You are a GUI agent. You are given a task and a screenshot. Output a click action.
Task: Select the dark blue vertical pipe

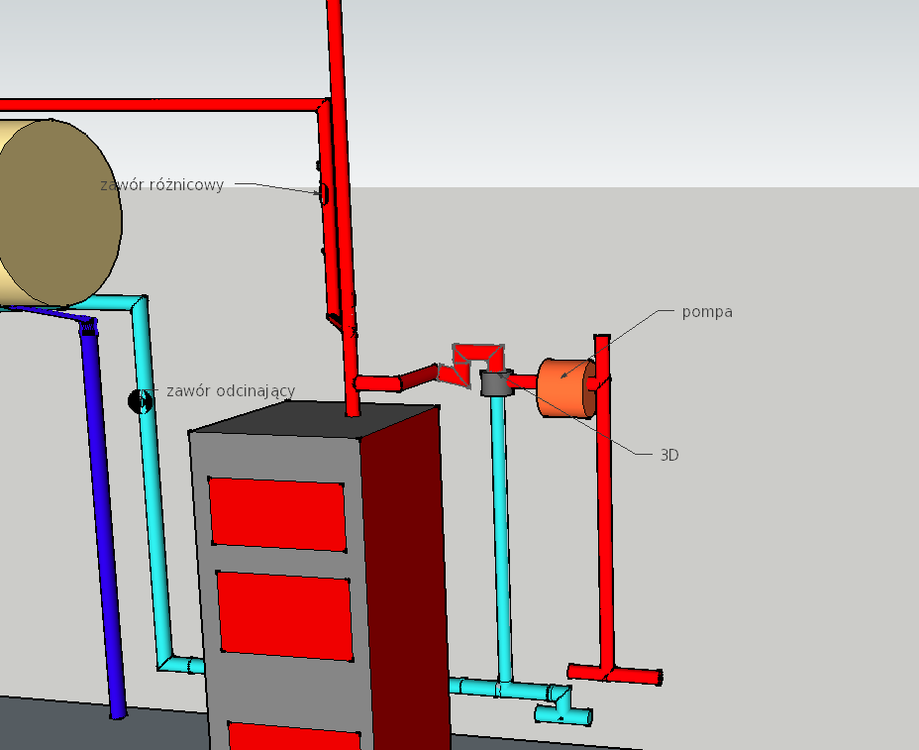[104, 520]
